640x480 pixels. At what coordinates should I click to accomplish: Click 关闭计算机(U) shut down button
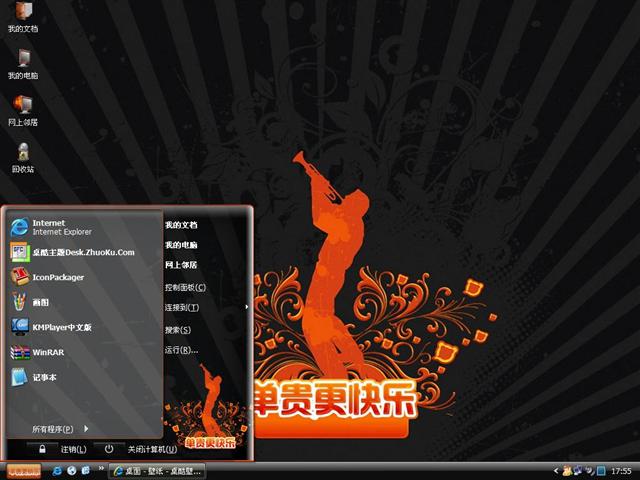point(152,449)
